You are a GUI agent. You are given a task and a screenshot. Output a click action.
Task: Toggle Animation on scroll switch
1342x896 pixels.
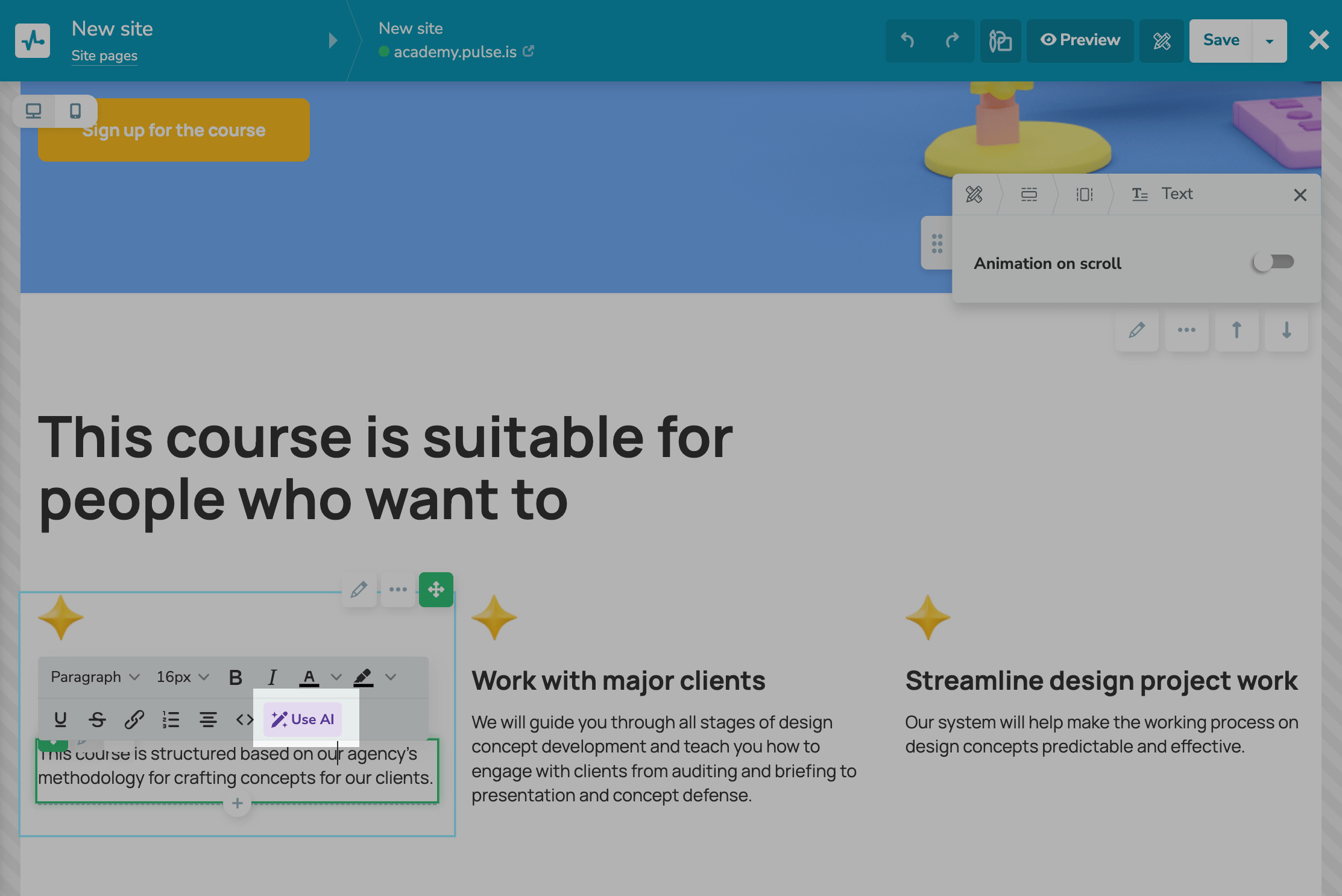click(x=1273, y=262)
